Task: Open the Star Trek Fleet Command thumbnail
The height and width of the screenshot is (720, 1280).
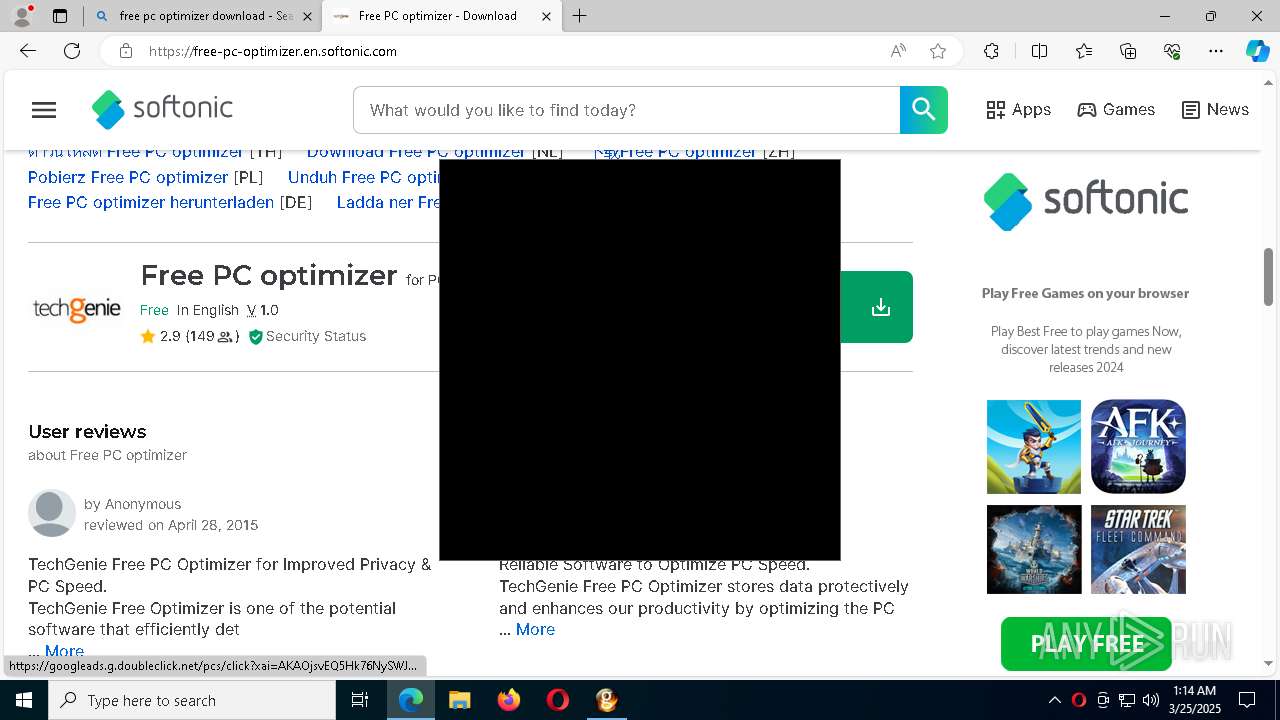Action: (x=1138, y=549)
